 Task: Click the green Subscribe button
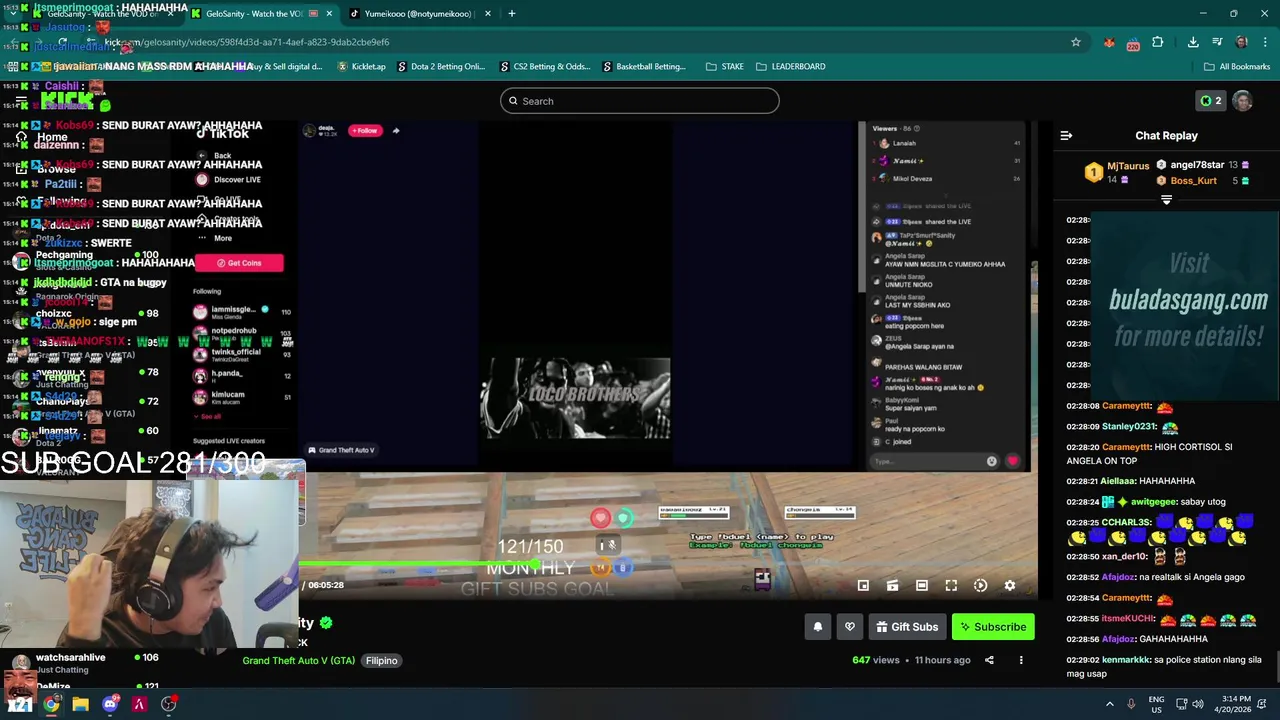coord(993,627)
